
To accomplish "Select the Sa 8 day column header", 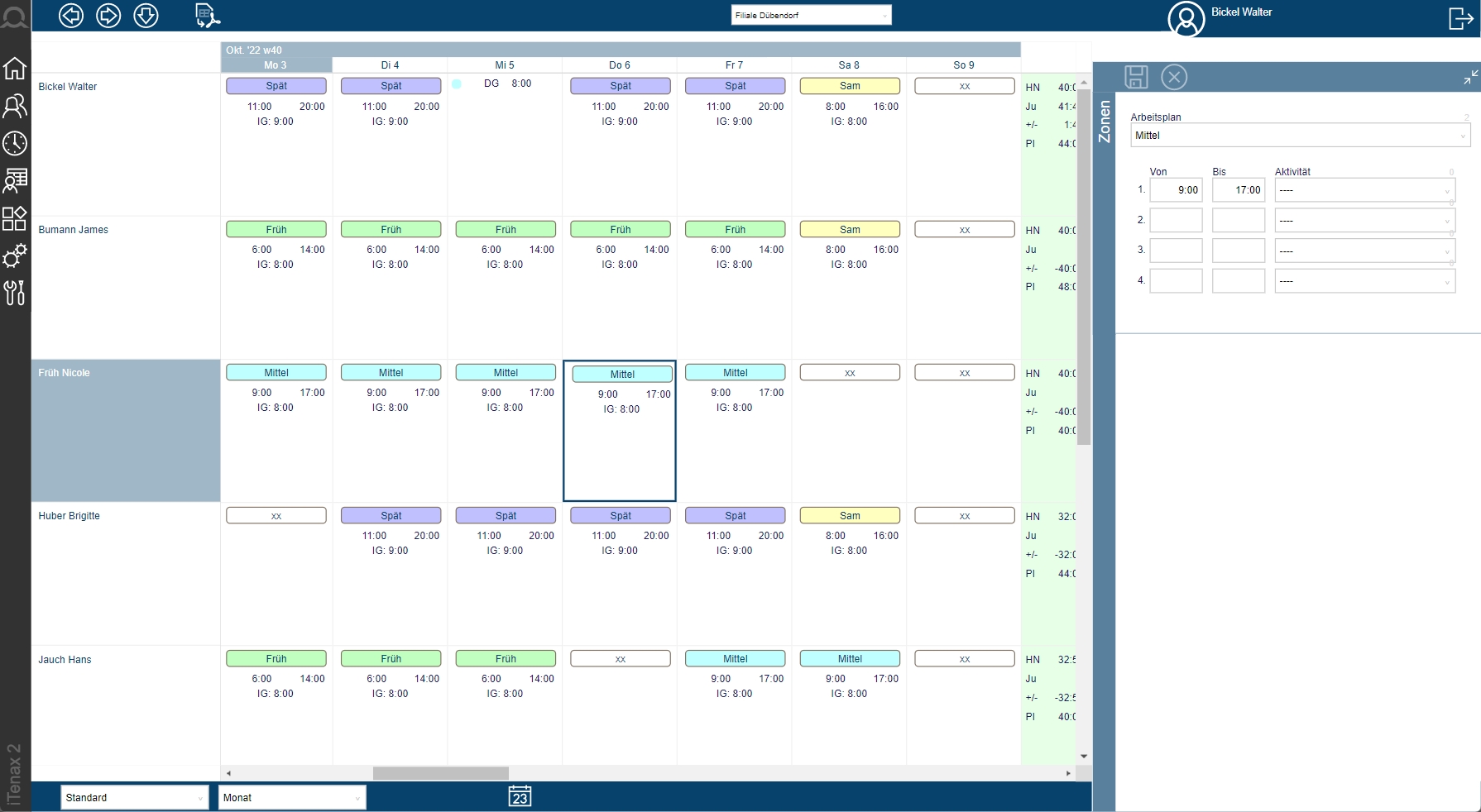I will (x=848, y=65).
